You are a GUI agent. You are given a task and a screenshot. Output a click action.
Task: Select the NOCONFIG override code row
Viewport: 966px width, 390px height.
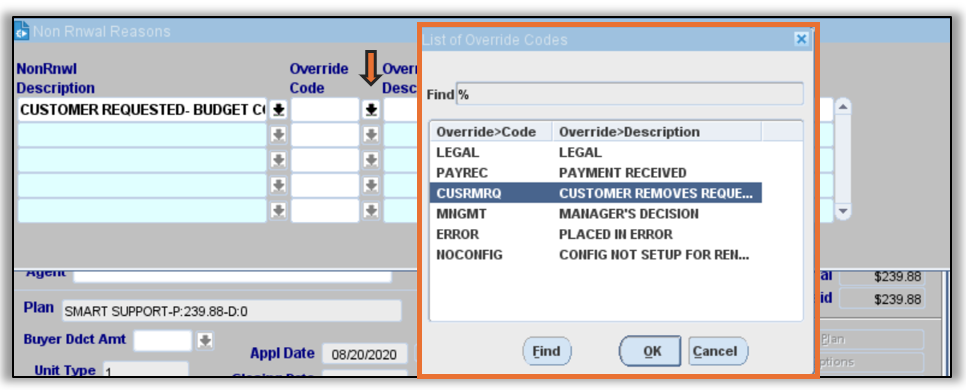(x=596, y=254)
